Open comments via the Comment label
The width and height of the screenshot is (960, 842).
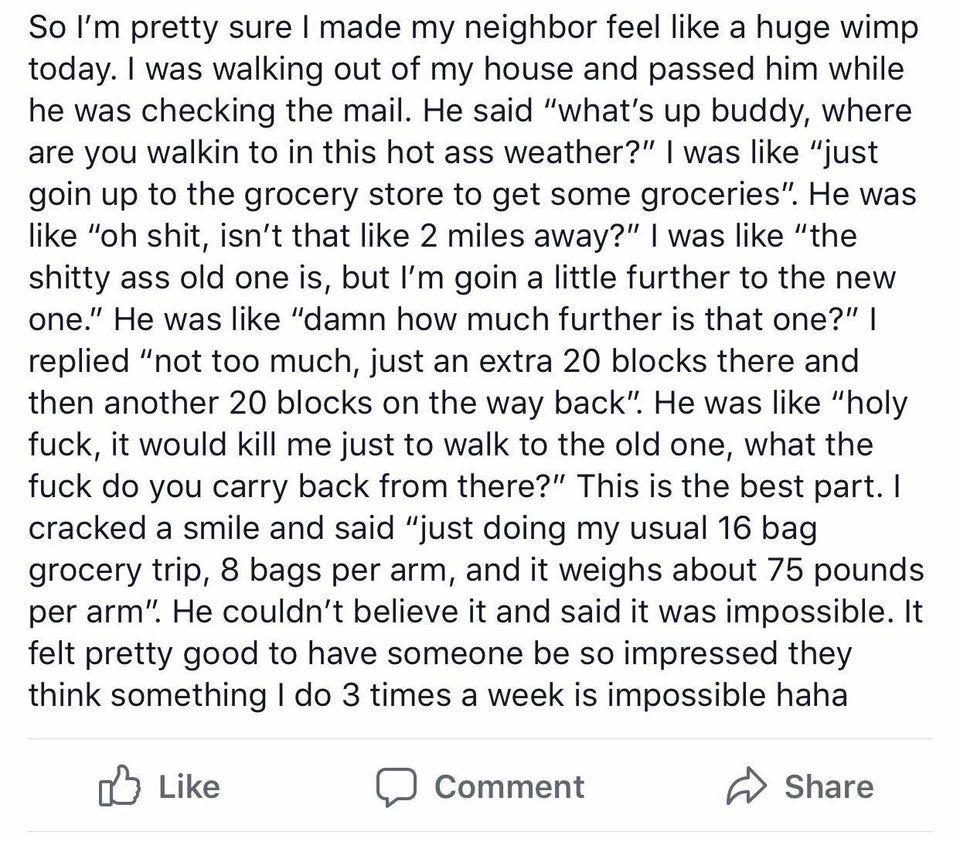pos(509,787)
